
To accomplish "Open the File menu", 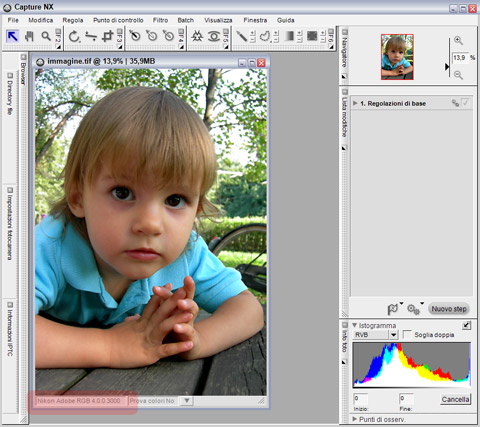I will tap(13, 20).
